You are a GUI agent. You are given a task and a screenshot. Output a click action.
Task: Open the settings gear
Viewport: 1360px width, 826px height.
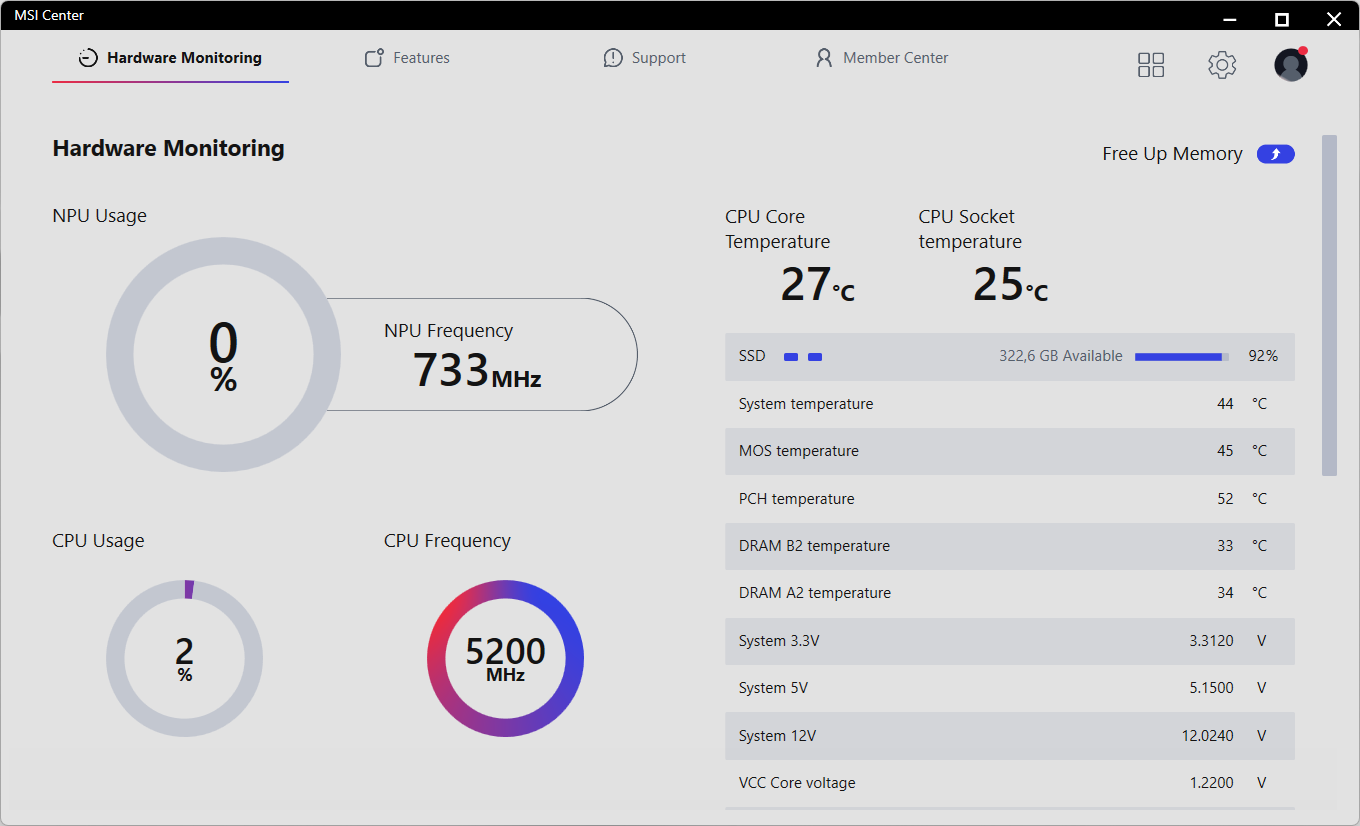click(1222, 65)
